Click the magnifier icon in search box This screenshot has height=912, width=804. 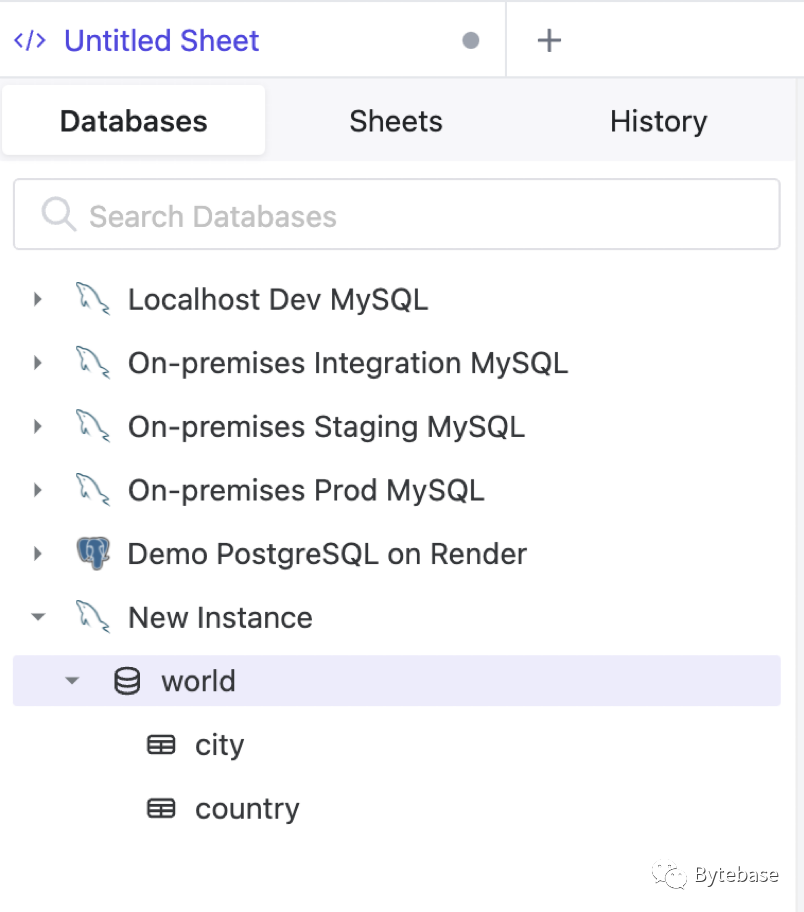(59, 215)
